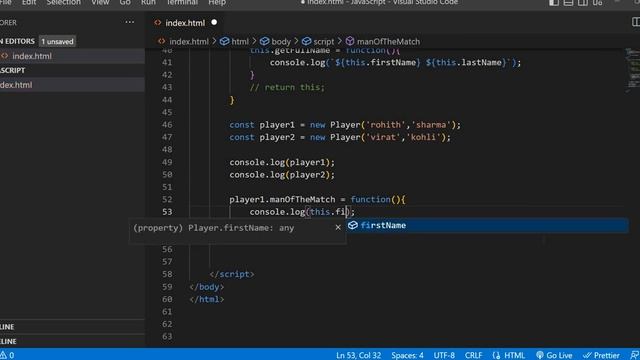Click the body breadcrumb symbol icon
The height and width of the screenshot is (360, 640).
pyautogui.click(x=264, y=41)
